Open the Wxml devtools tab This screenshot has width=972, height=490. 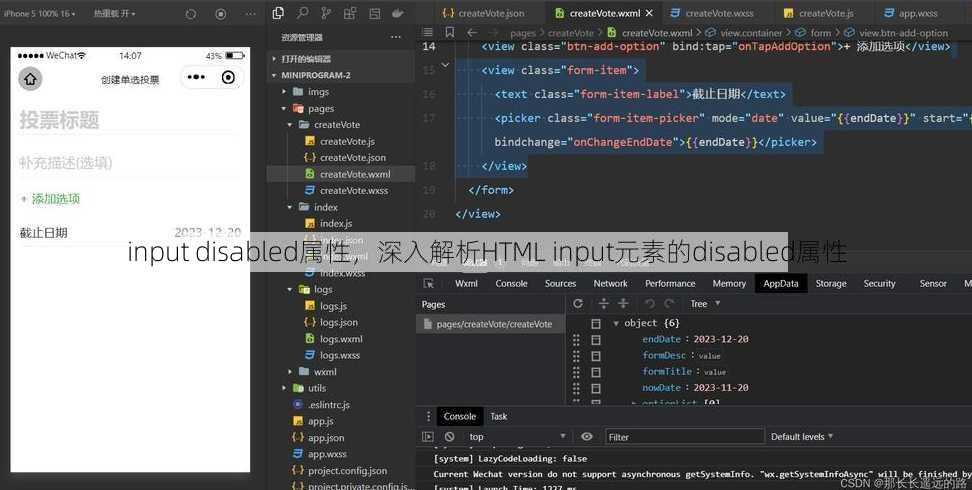466,283
